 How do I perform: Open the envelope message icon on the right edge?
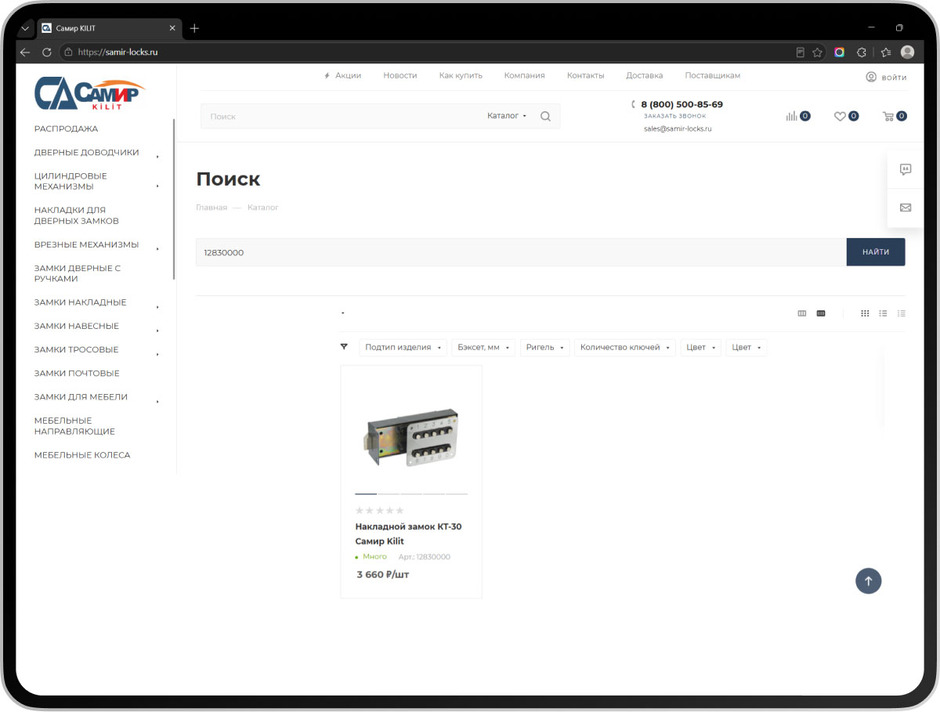905,207
